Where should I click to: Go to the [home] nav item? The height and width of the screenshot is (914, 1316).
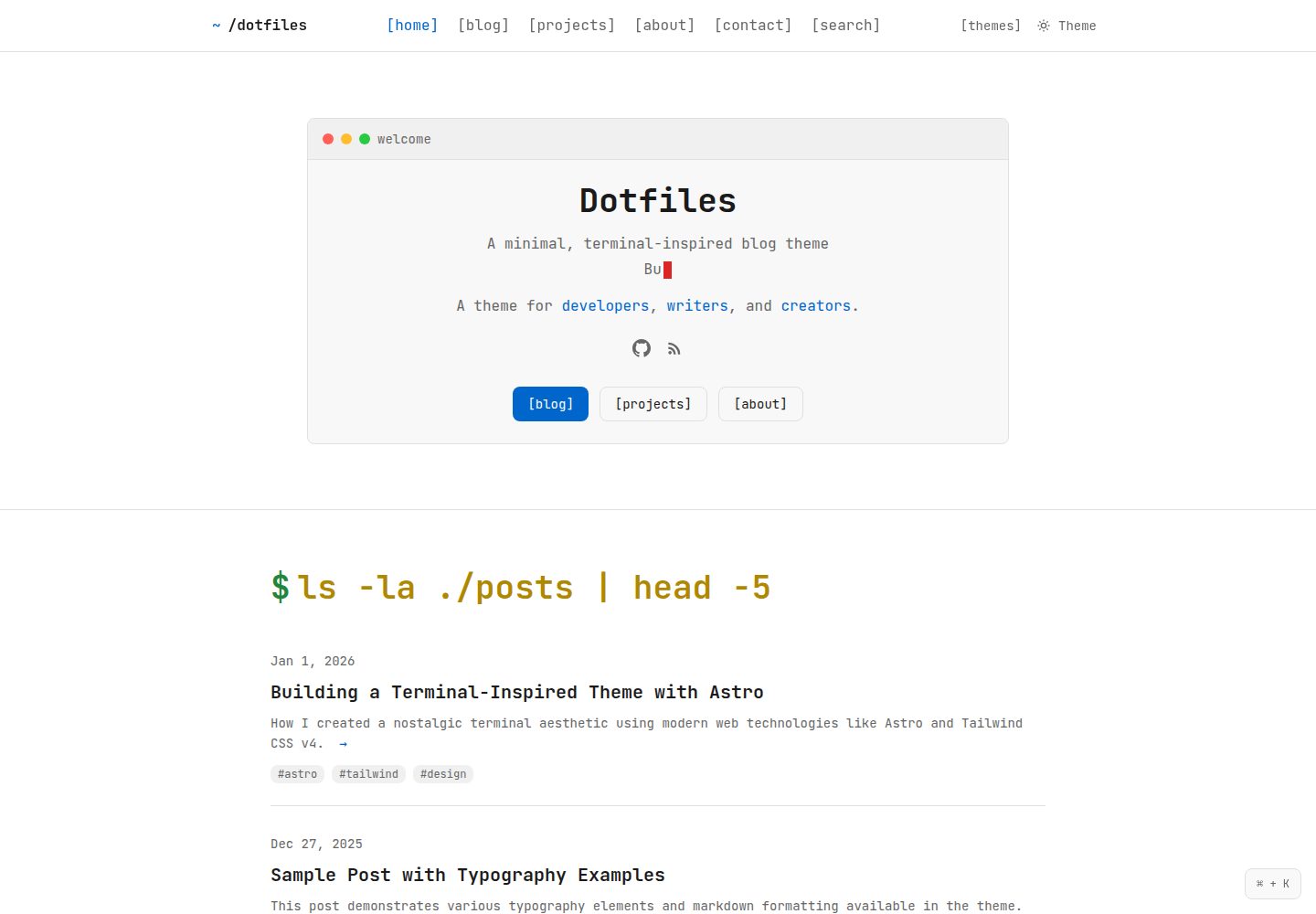412,26
